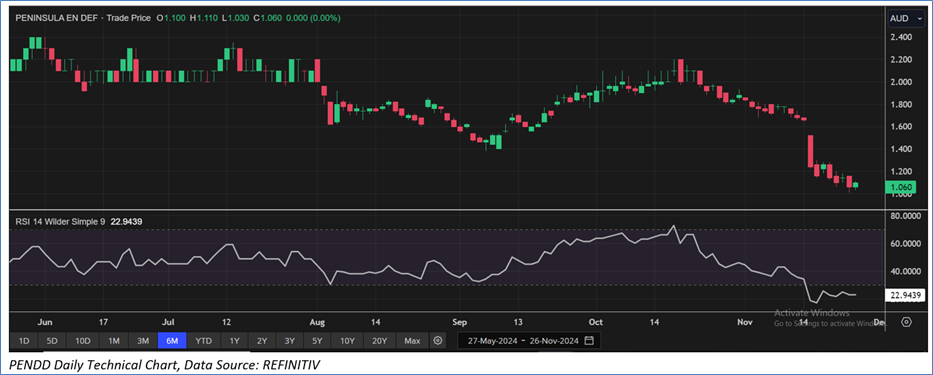Open the calendar date picker icon
Viewport: 933px width, 375px height.
point(589,340)
